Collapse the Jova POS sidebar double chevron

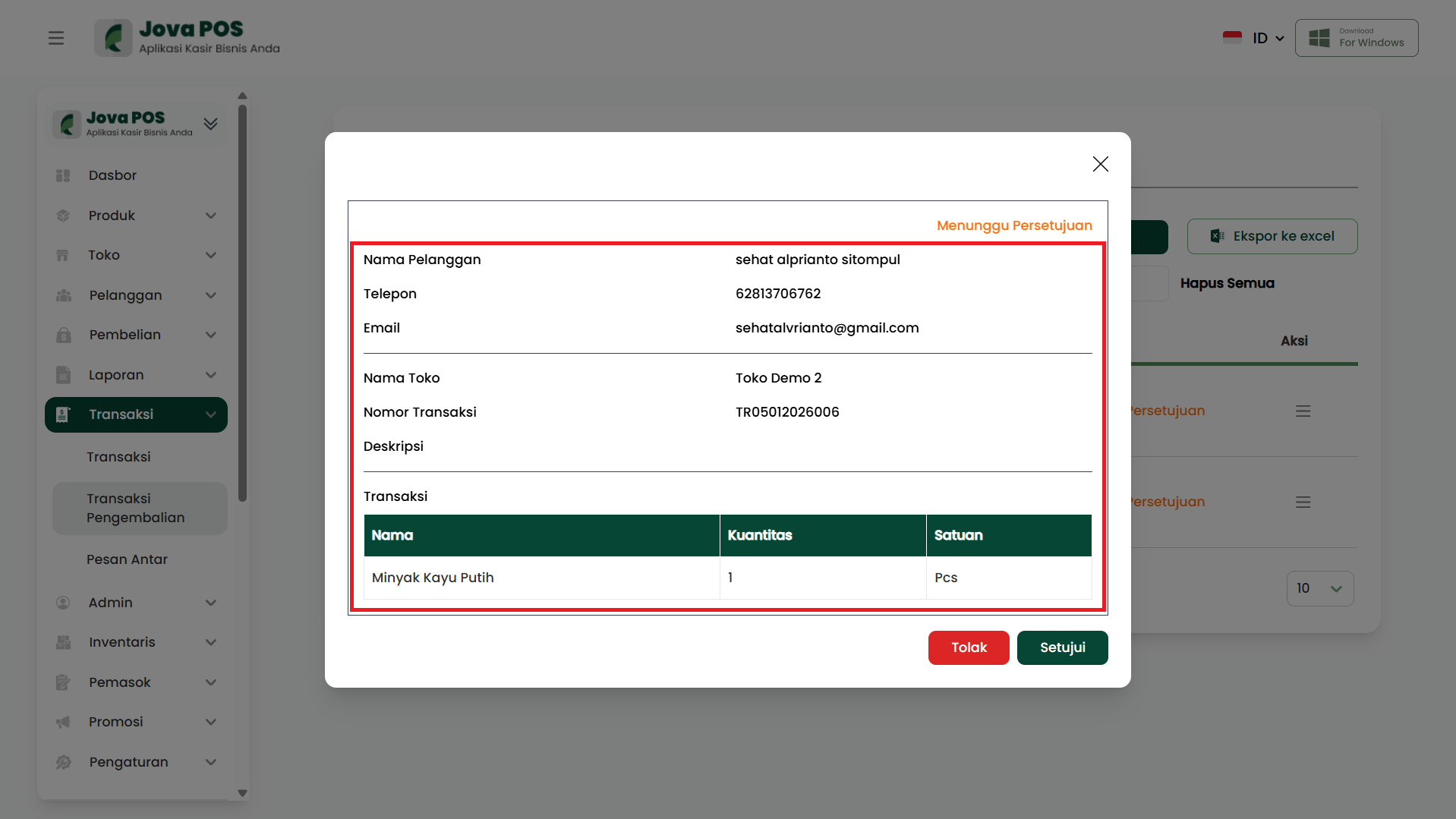(211, 124)
